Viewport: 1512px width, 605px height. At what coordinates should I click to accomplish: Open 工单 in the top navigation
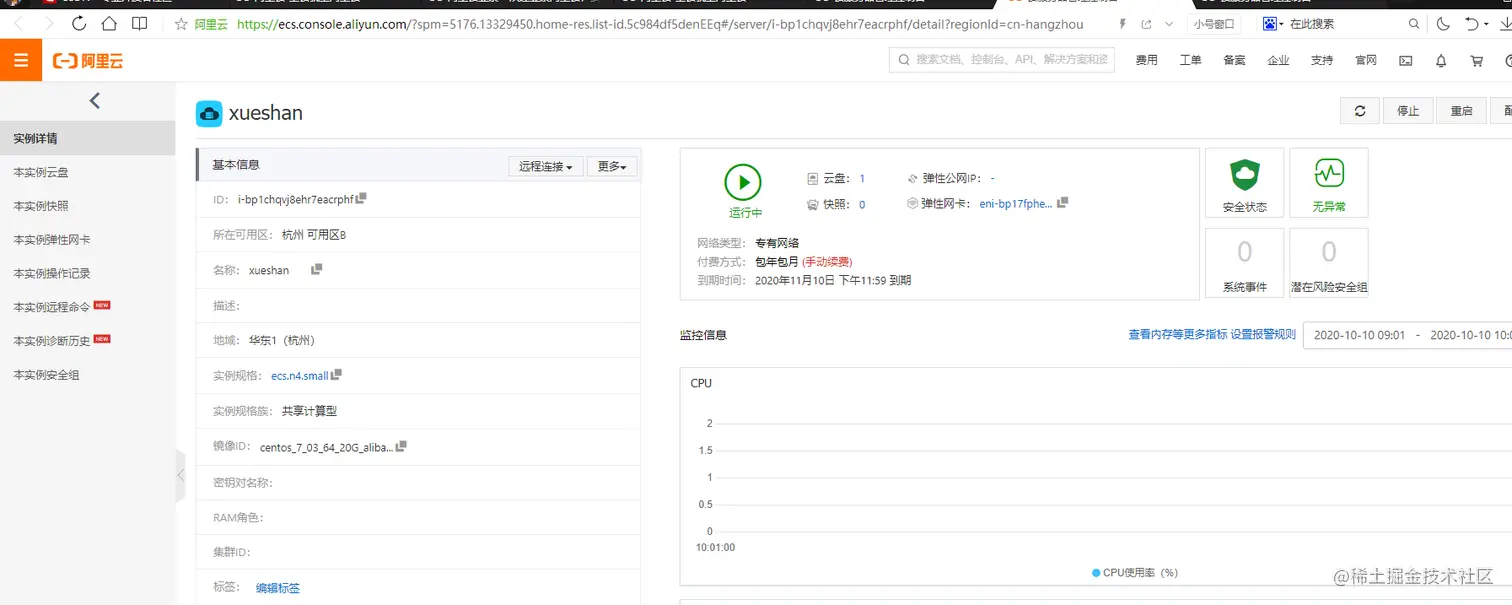1190,60
